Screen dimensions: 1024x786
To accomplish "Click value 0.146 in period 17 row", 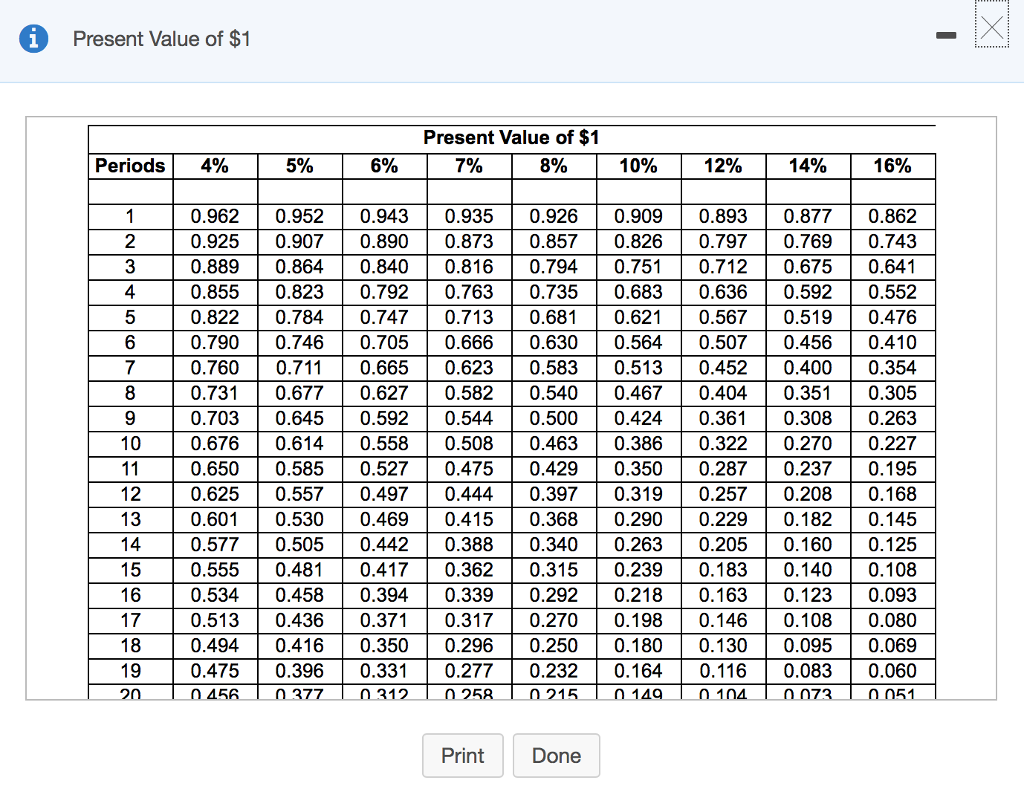I will pos(723,620).
